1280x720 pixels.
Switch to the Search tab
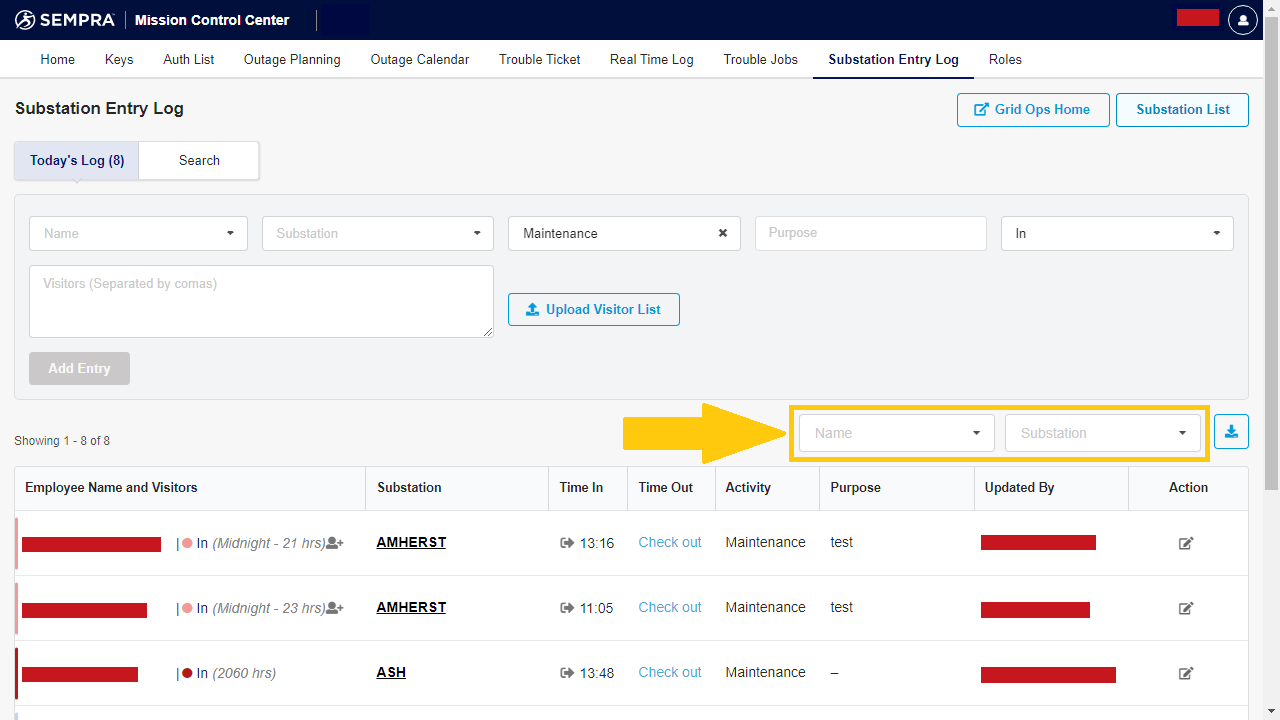[x=199, y=160]
